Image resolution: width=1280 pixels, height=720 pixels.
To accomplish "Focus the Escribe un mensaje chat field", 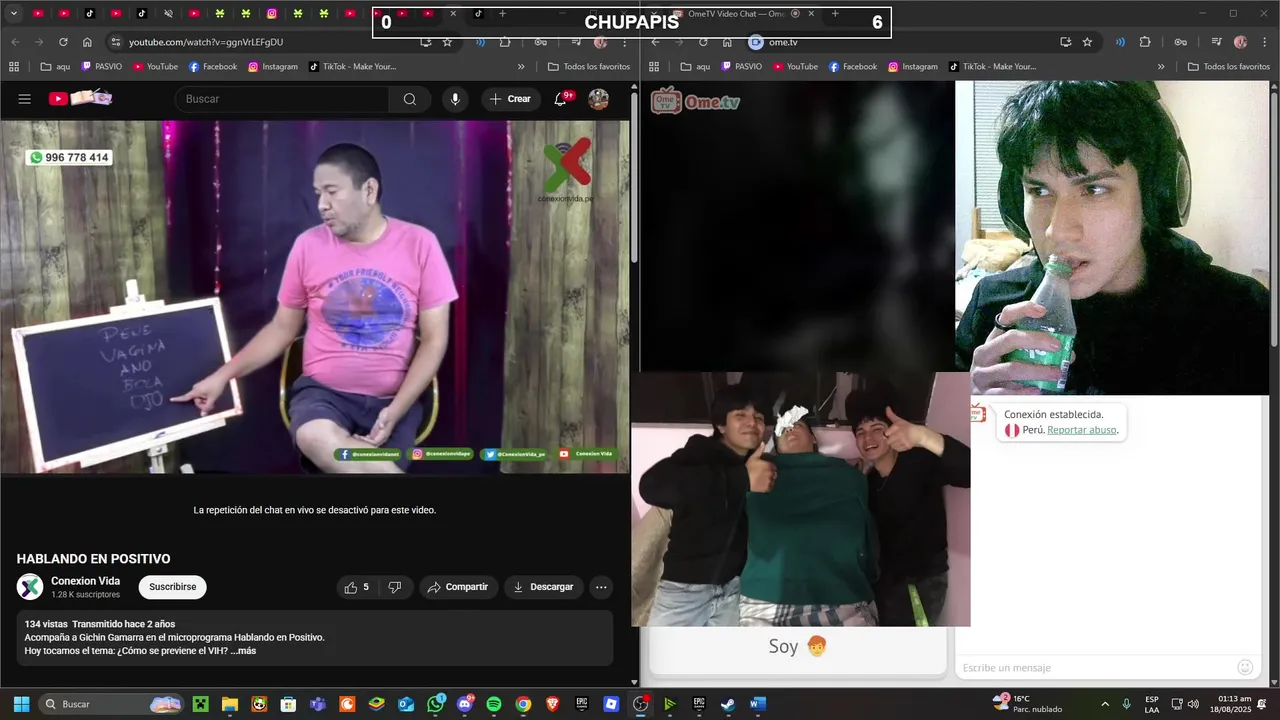I will pyautogui.click(x=1097, y=667).
